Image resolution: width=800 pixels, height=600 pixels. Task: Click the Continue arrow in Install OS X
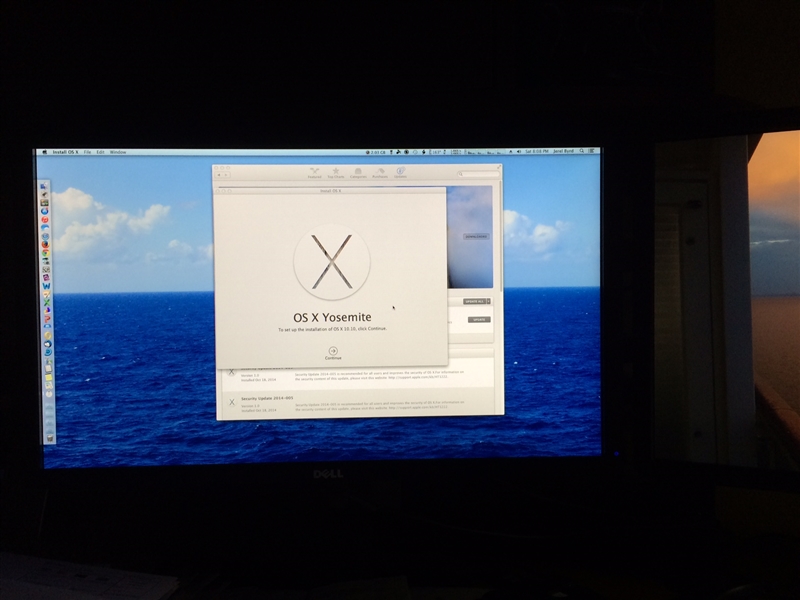pos(333,351)
